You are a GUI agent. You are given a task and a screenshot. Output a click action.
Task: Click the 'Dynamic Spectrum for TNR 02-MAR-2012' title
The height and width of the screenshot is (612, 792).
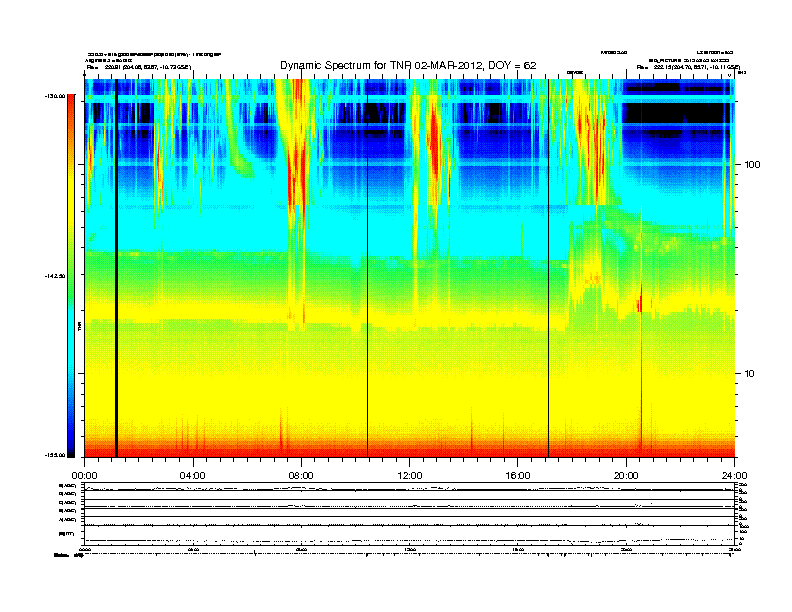coord(408,66)
